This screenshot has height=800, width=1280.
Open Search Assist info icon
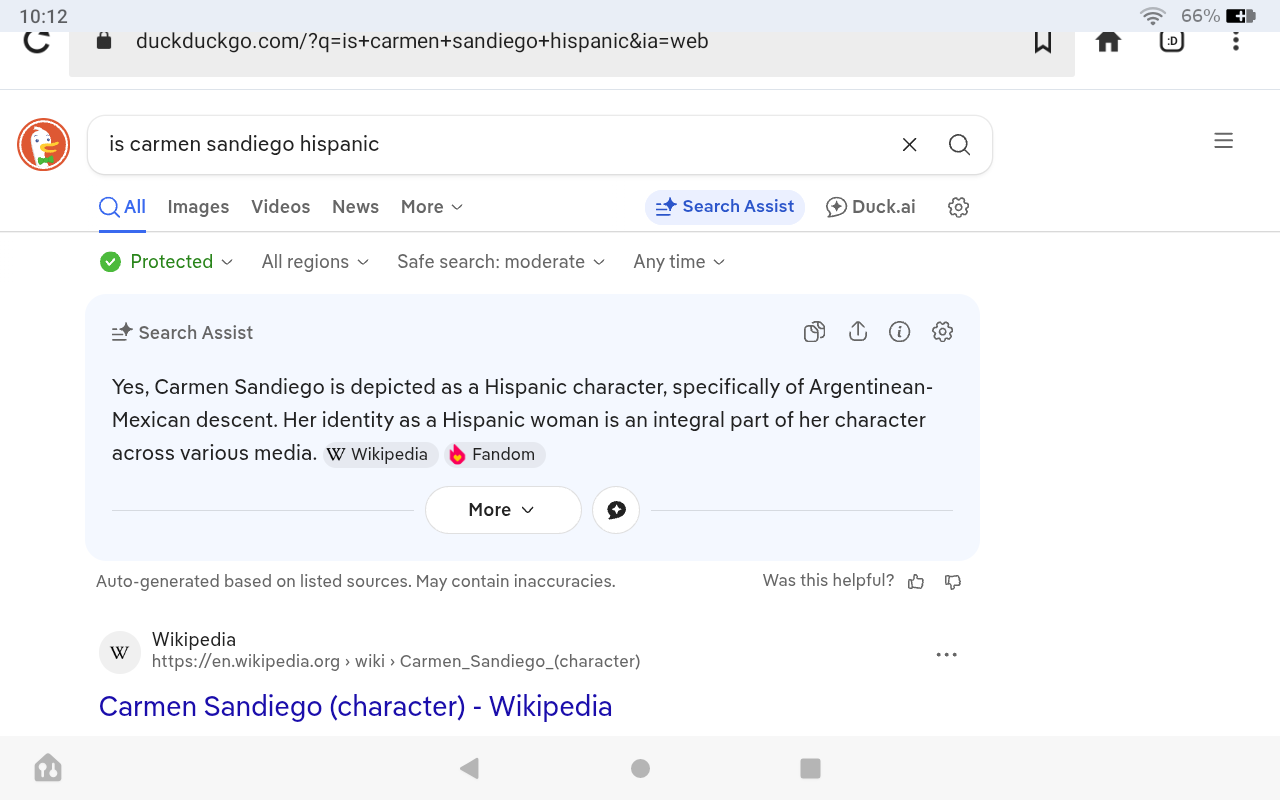(899, 332)
